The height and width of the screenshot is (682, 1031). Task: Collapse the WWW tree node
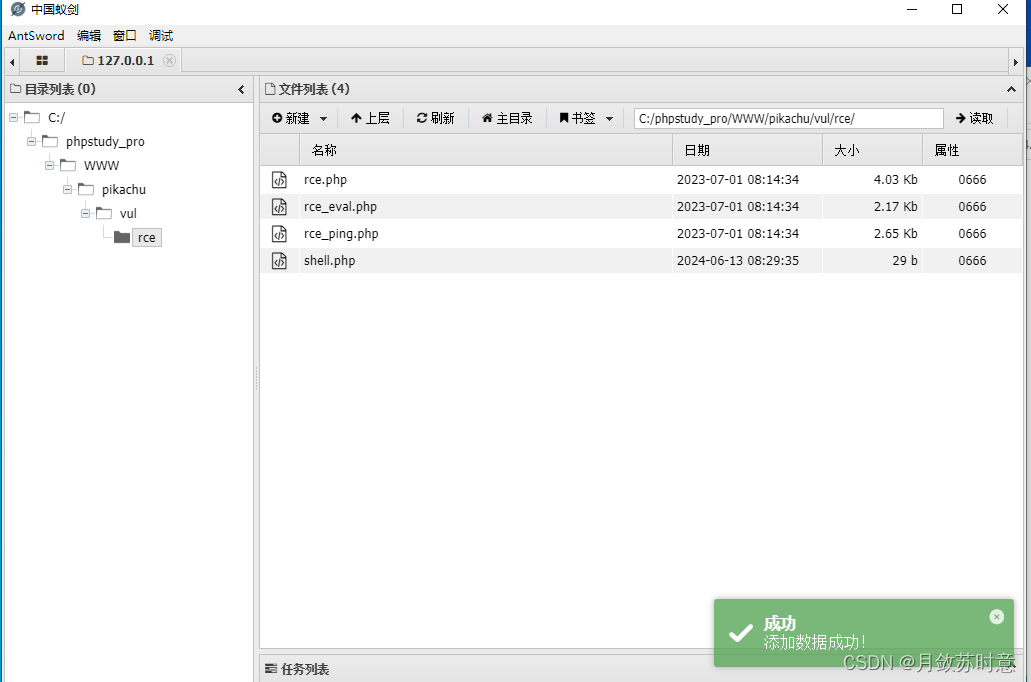tap(49, 165)
